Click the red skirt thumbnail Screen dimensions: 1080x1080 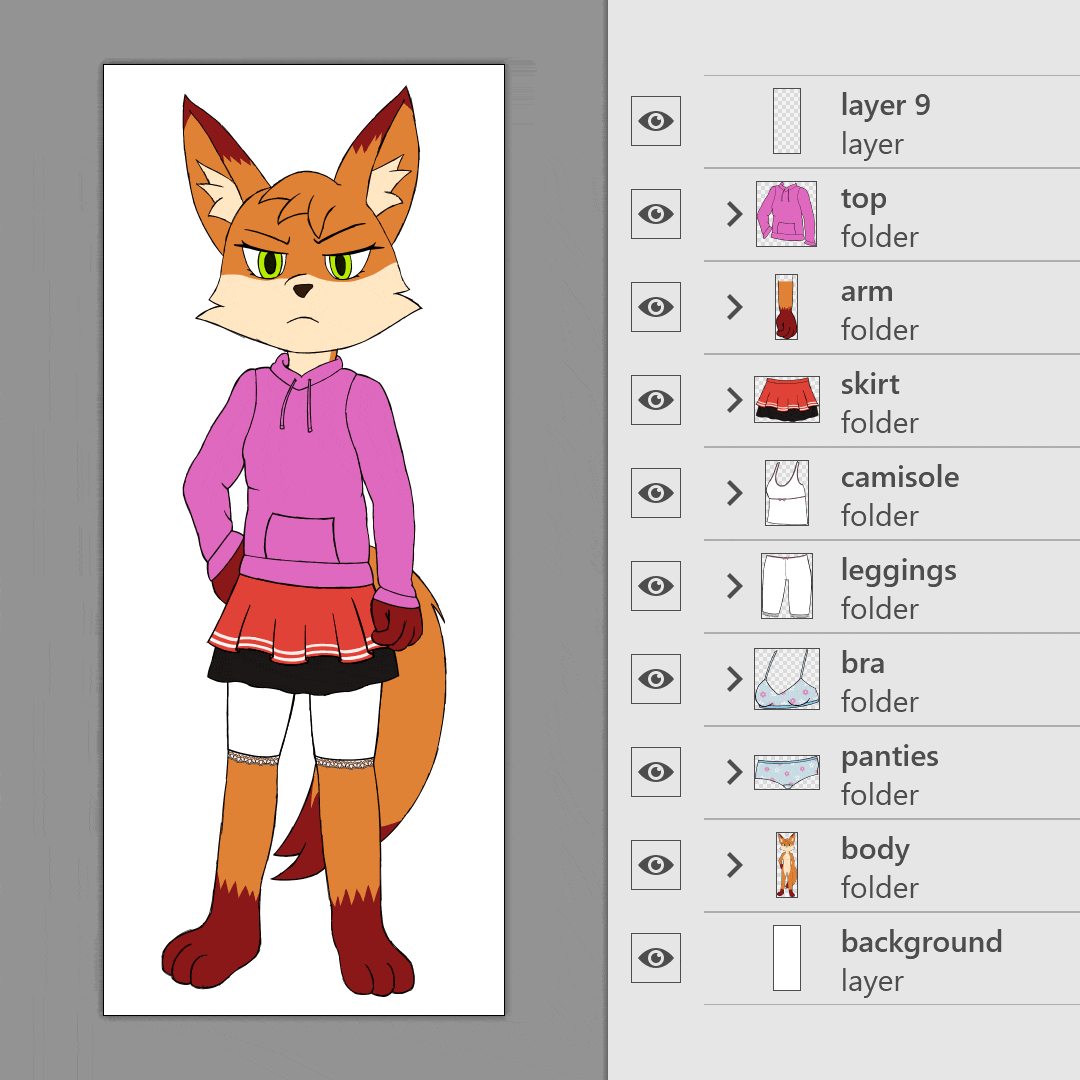pos(787,400)
